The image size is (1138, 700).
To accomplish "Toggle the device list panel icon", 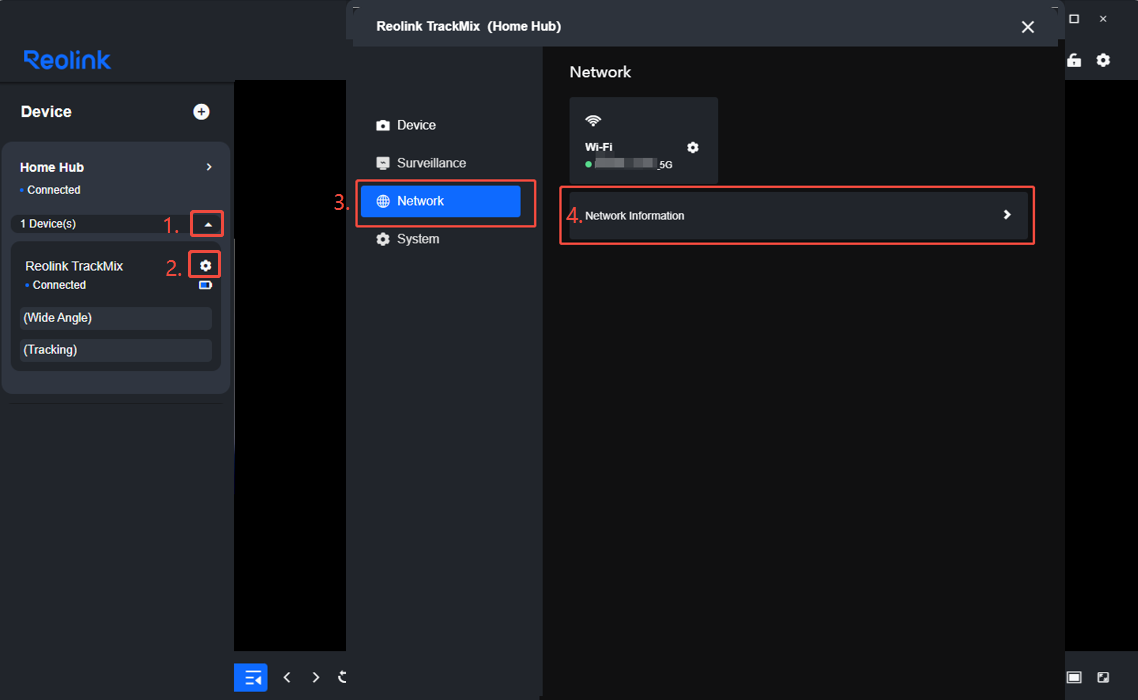I will coord(251,677).
